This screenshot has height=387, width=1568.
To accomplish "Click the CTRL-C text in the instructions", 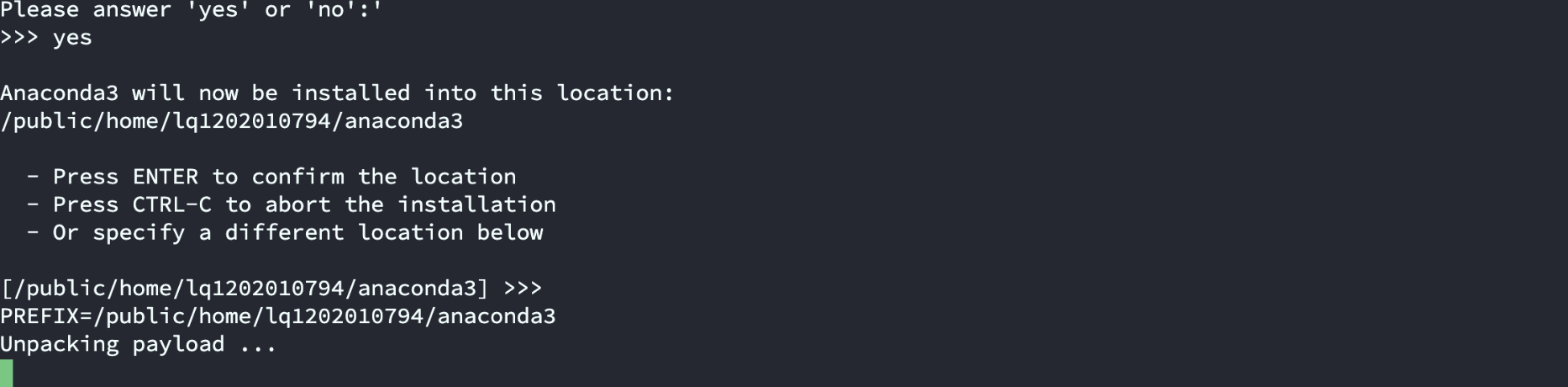I will pos(171,204).
